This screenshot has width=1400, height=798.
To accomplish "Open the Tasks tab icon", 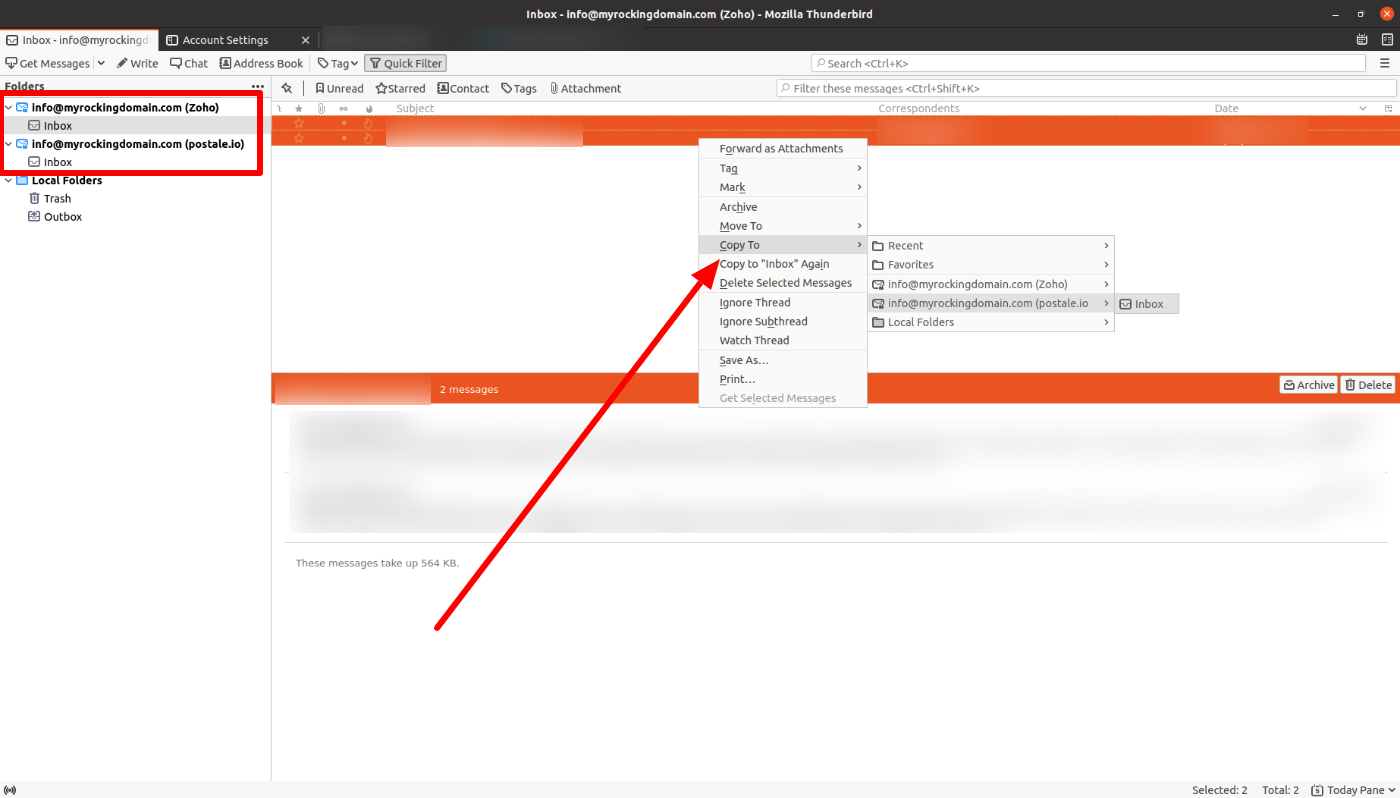I will click(x=1387, y=40).
